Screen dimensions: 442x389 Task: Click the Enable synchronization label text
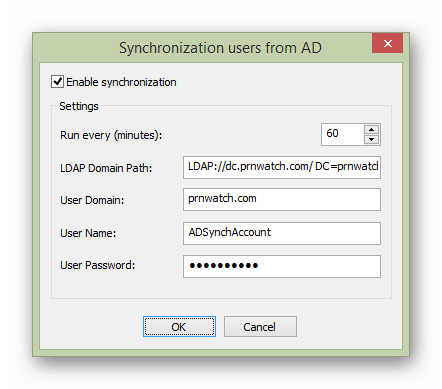coord(121,82)
